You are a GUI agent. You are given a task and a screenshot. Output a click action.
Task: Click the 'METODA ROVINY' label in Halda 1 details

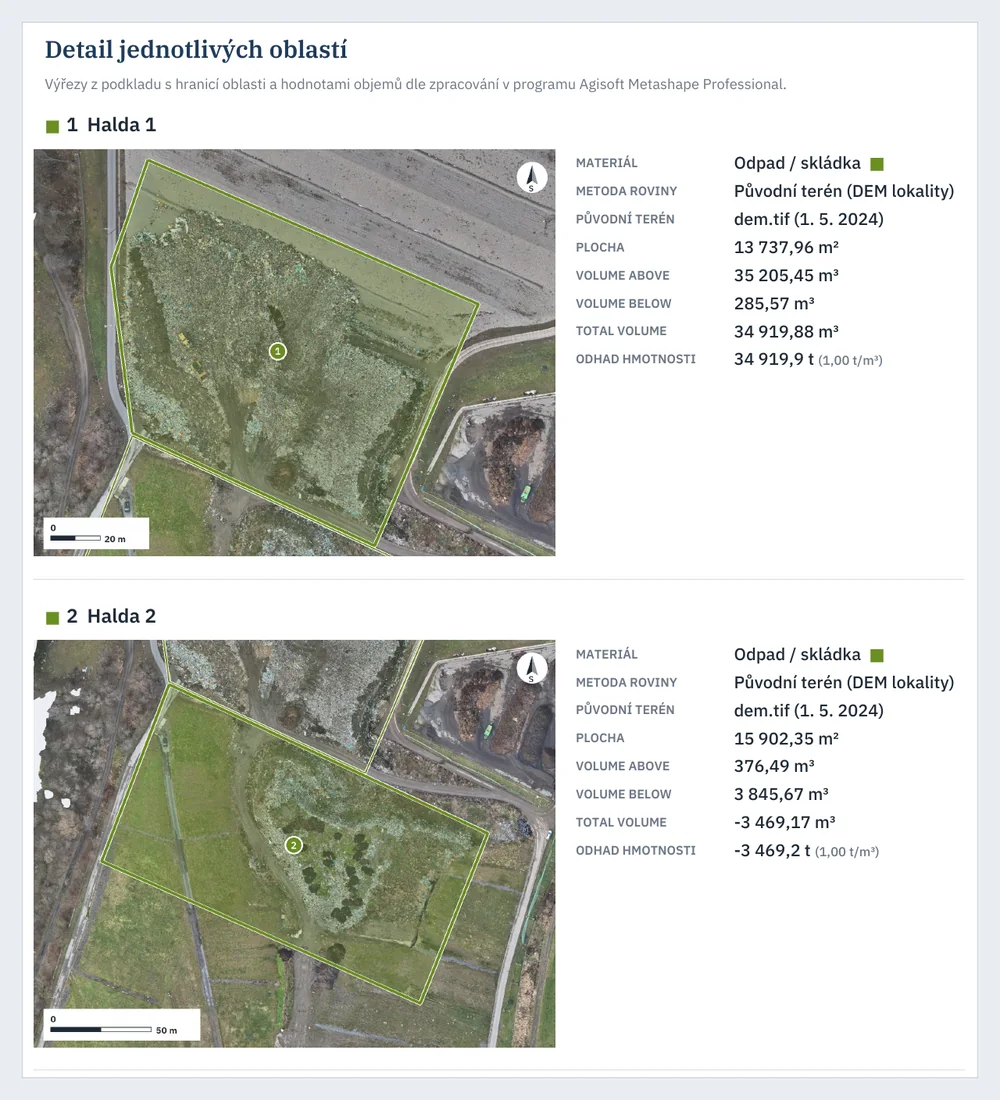coord(627,191)
